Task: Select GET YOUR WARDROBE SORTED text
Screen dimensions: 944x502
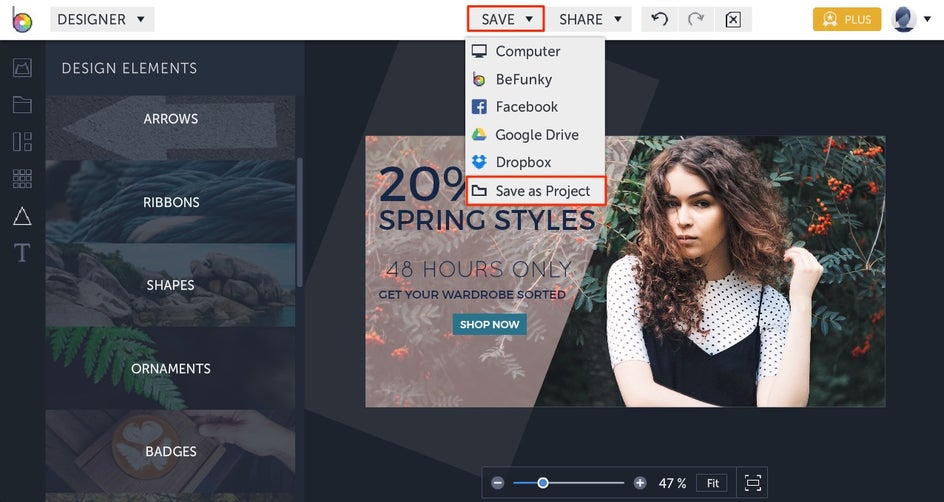Action: (x=472, y=295)
